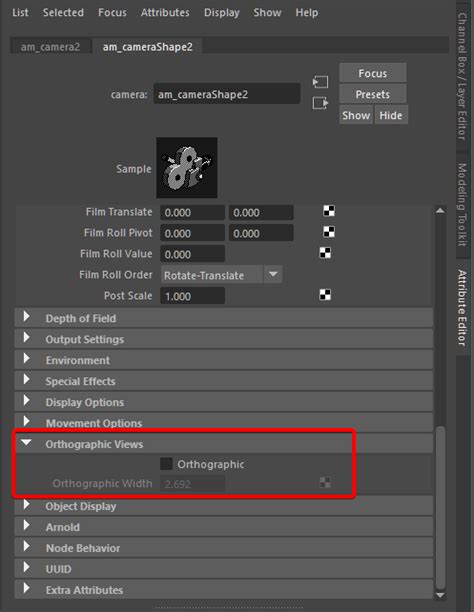Select the am_cameraShape2 tab
Image resolution: width=474 pixels, height=612 pixels.
148,47
